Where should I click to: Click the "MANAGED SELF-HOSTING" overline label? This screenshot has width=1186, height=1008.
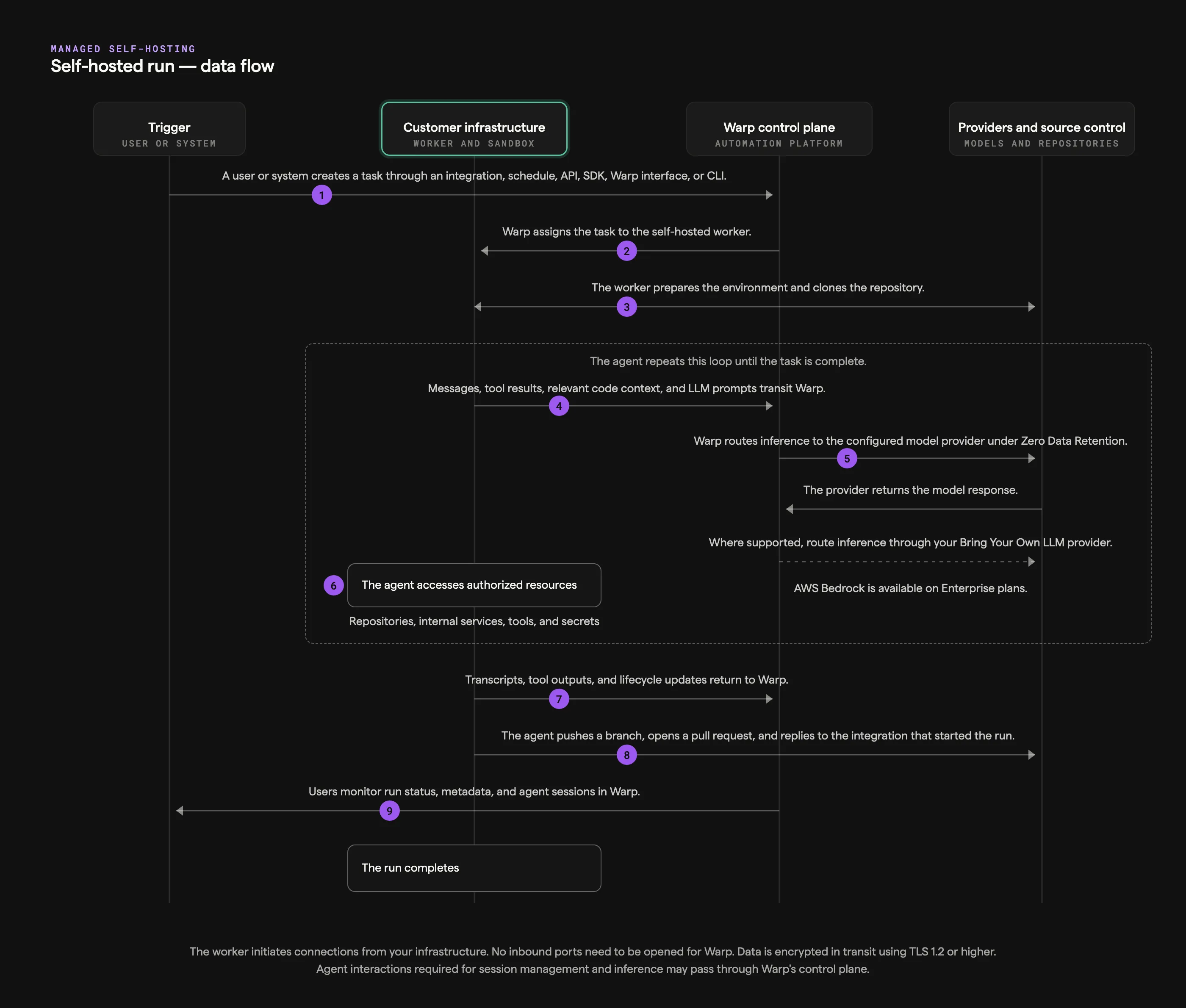123,49
